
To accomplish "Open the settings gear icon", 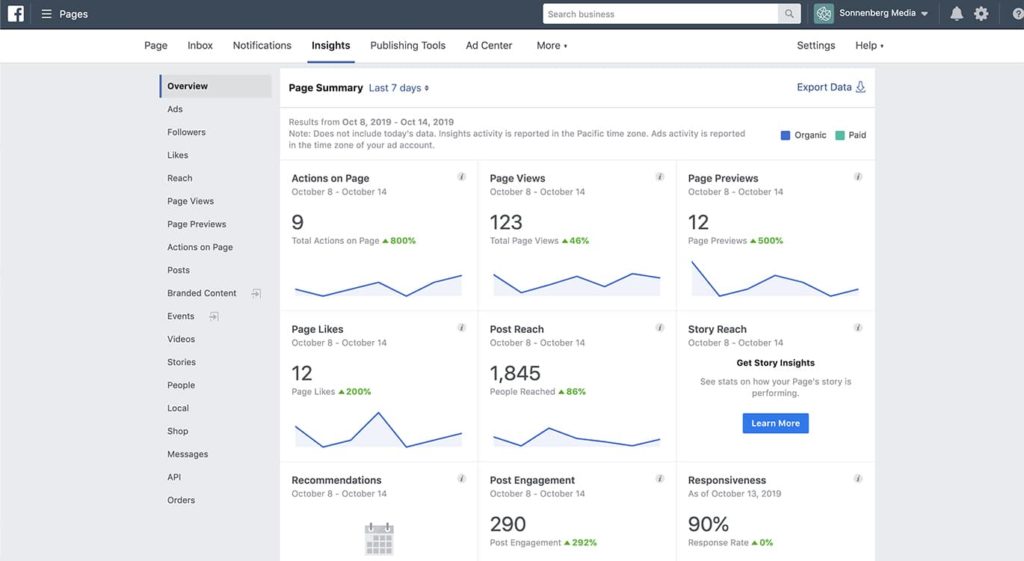I will tap(981, 14).
